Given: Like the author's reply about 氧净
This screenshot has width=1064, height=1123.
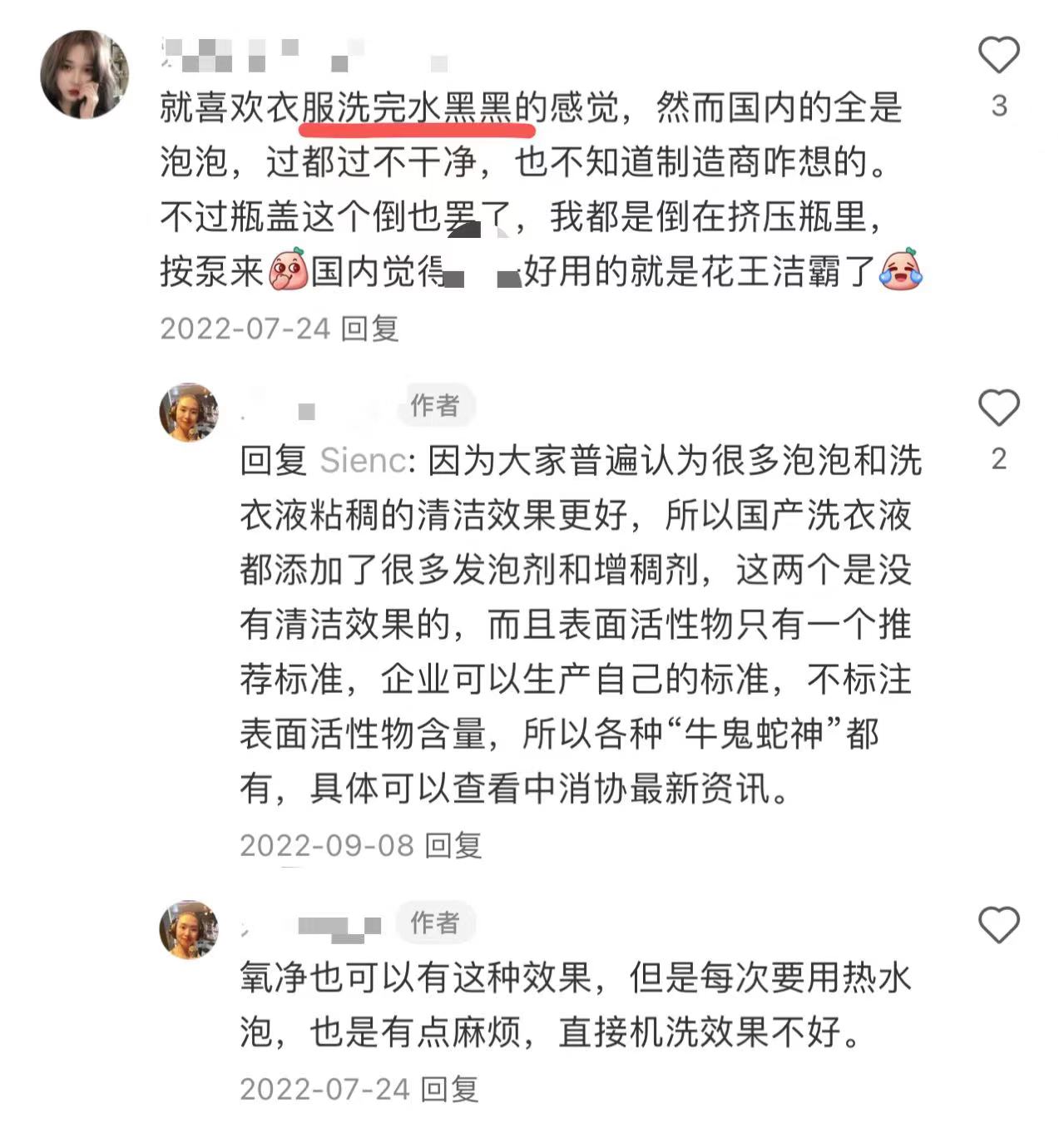Looking at the screenshot, I should click(x=998, y=925).
